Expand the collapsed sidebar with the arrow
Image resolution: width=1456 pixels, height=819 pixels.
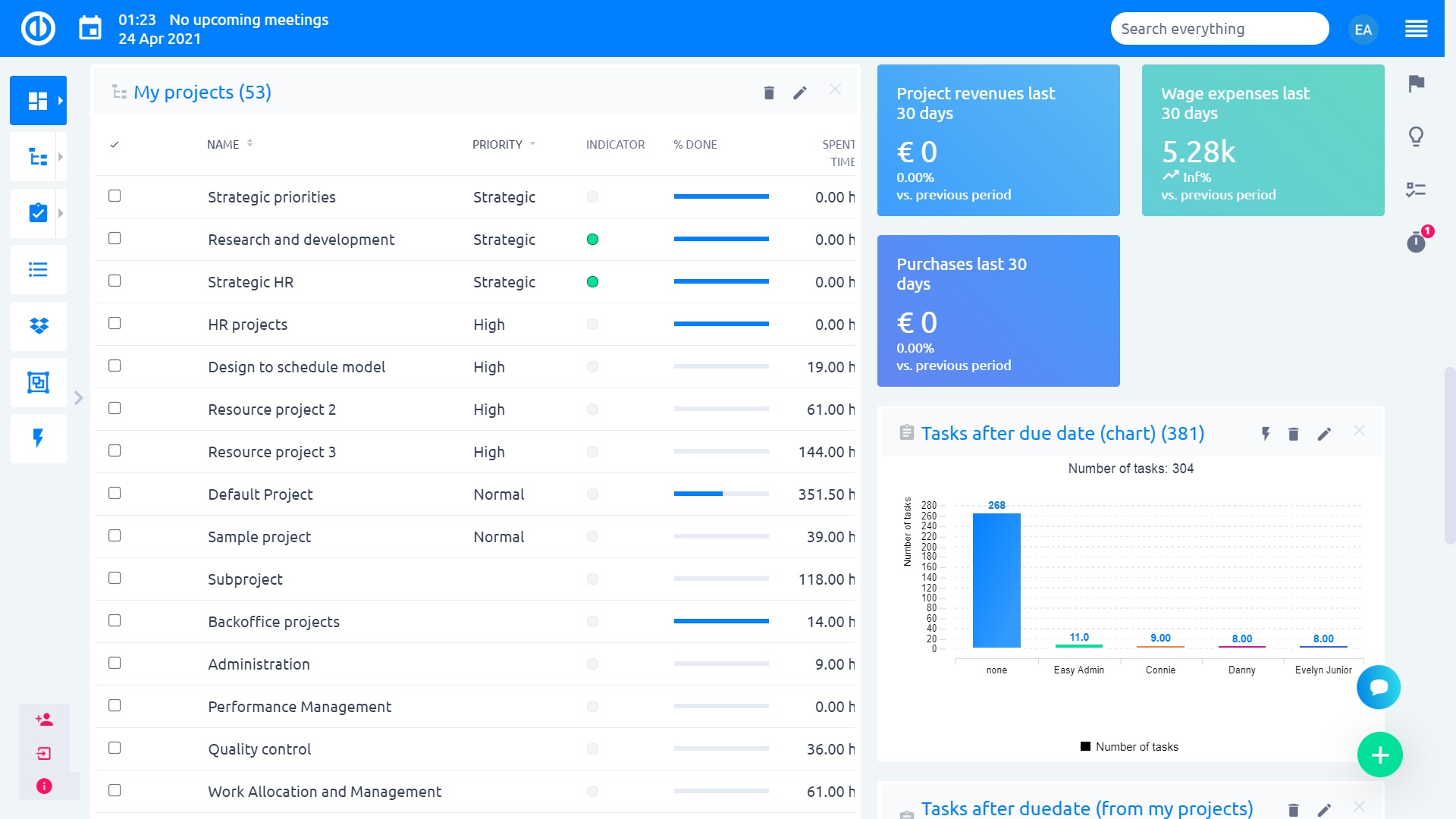click(x=78, y=397)
